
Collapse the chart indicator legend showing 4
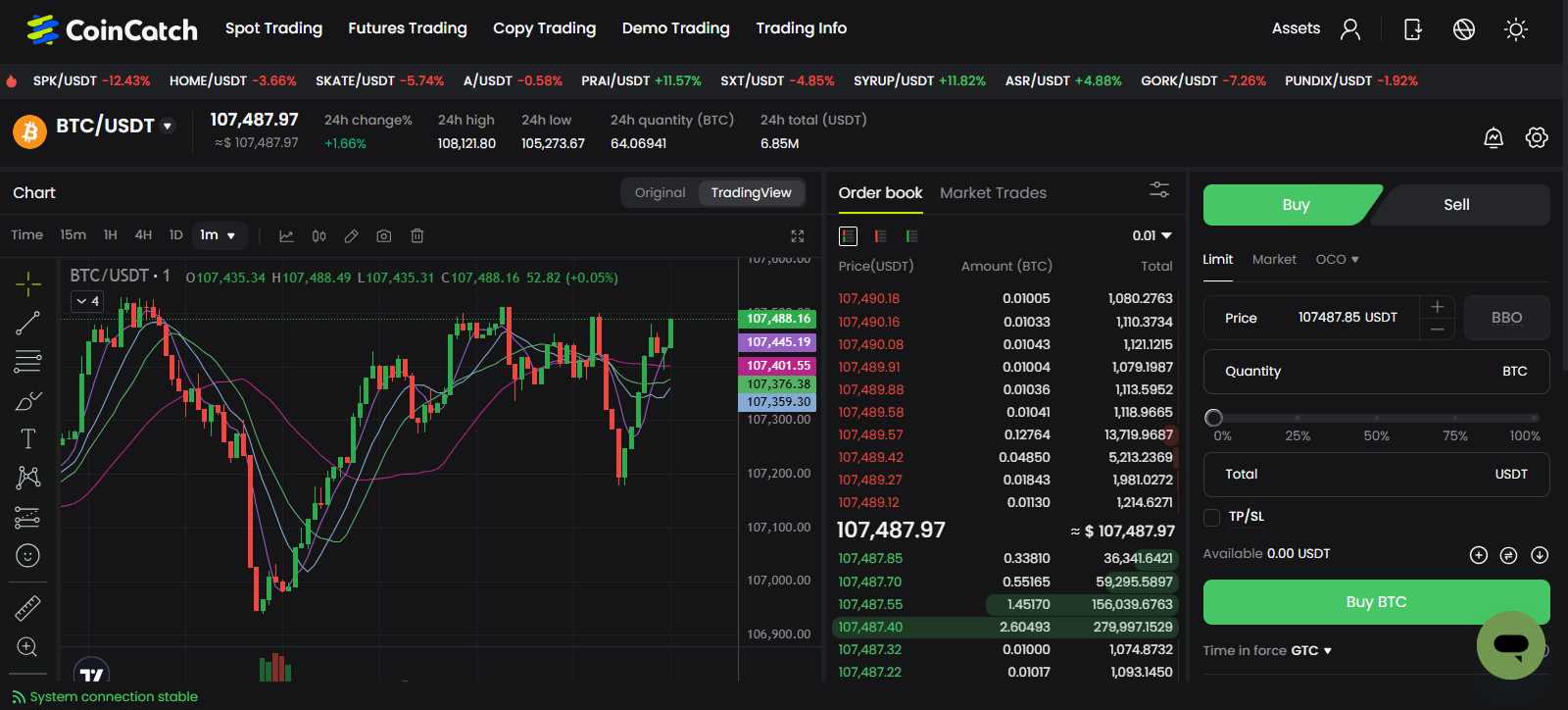pyautogui.click(x=87, y=301)
